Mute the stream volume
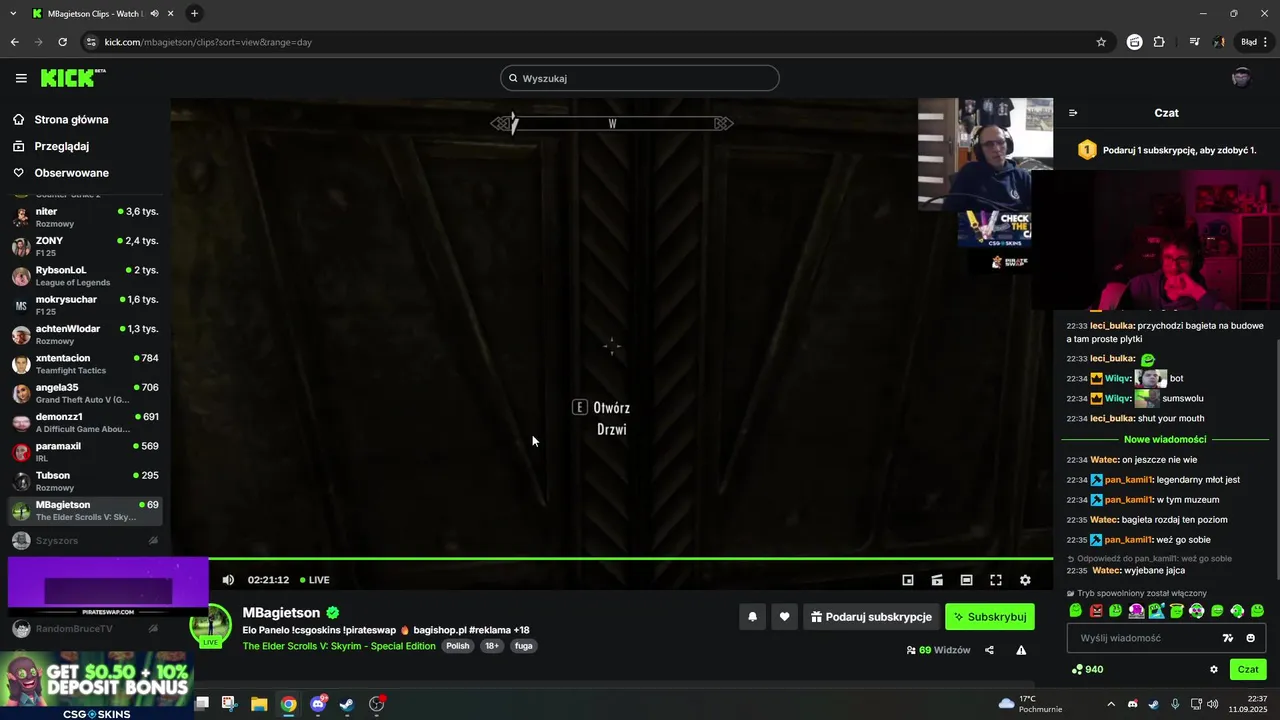The width and height of the screenshot is (1280, 720). pyautogui.click(x=228, y=580)
